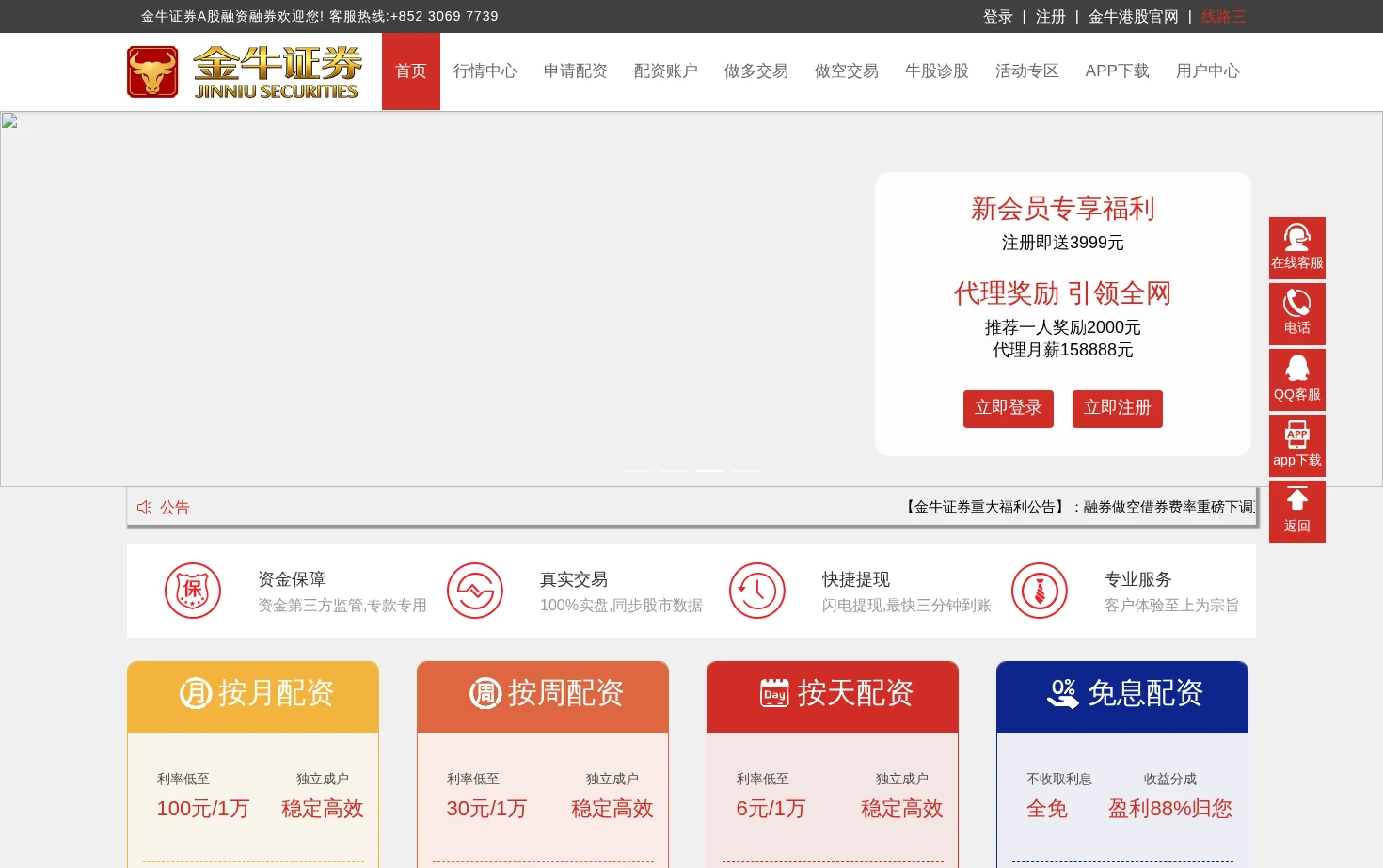Open 用户中心 navigation item
Image resolution: width=1383 pixels, height=868 pixels.
[1208, 71]
